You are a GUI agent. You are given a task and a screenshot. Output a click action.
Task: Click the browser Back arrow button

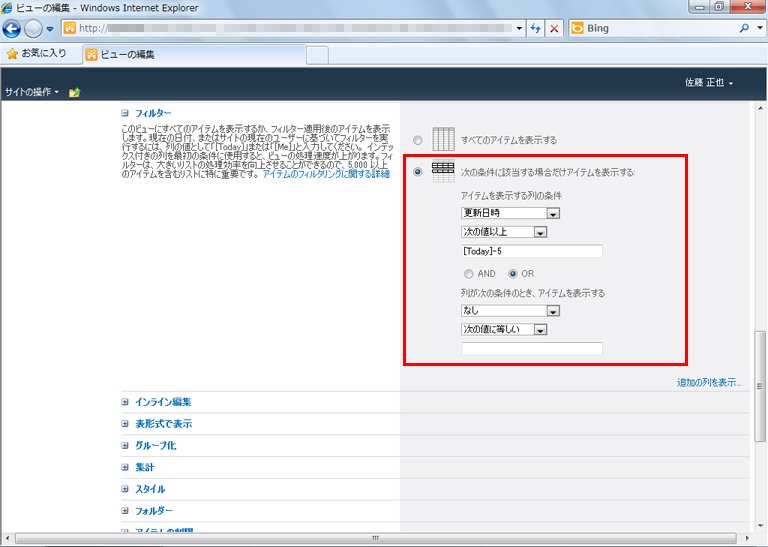coord(11,29)
